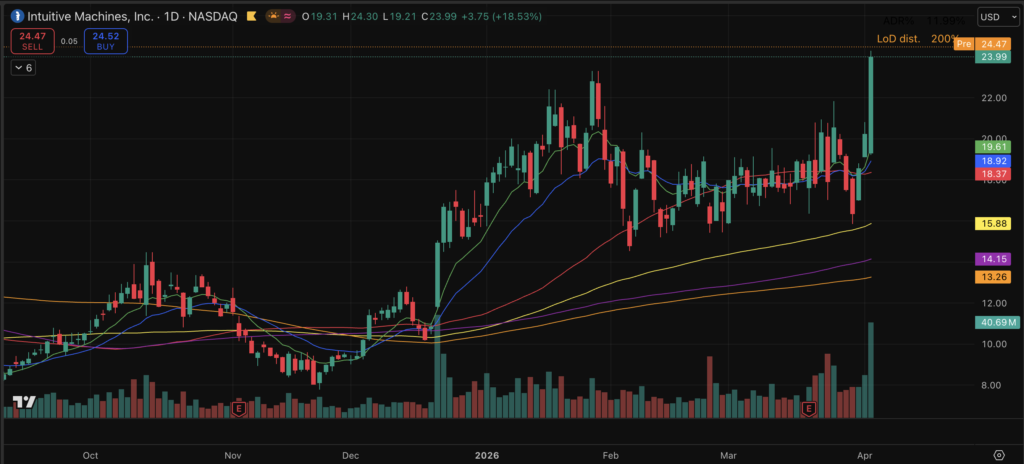The height and width of the screenshot is (464, 1024).
Task: Click the 15.88 yellow moving average label
Action: pyautogui.click(x=993, y=224)
